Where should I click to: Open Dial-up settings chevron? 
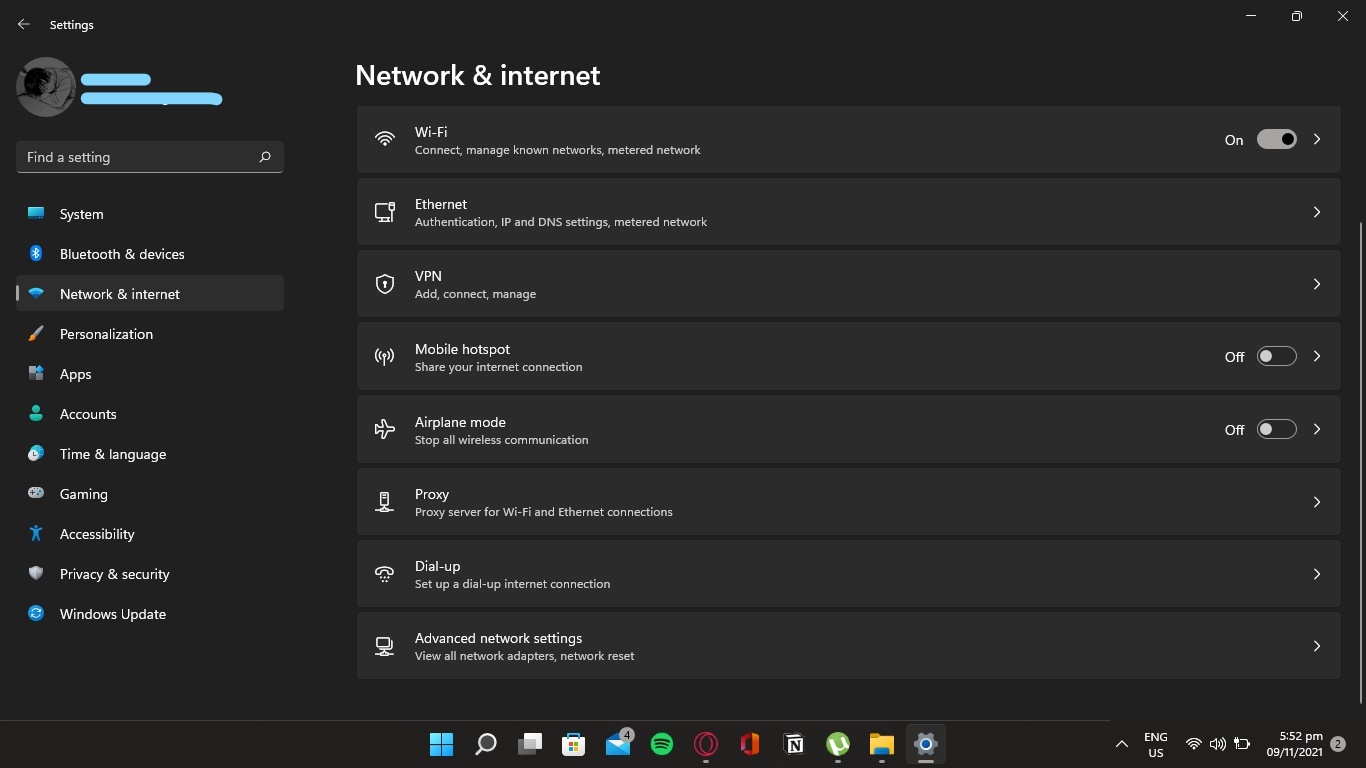pyautogui.click(x=1317, y=574)
